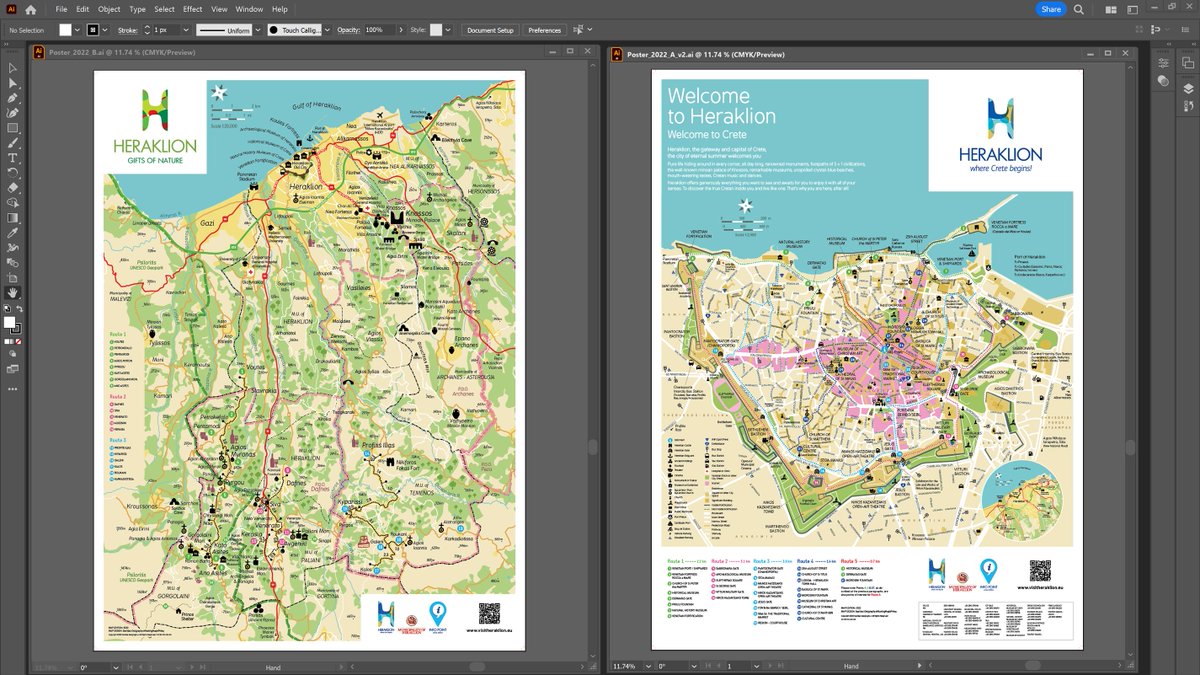Go to Illustrator Home screen
The height and width of the screenshot is (675, 1200).
31,9
